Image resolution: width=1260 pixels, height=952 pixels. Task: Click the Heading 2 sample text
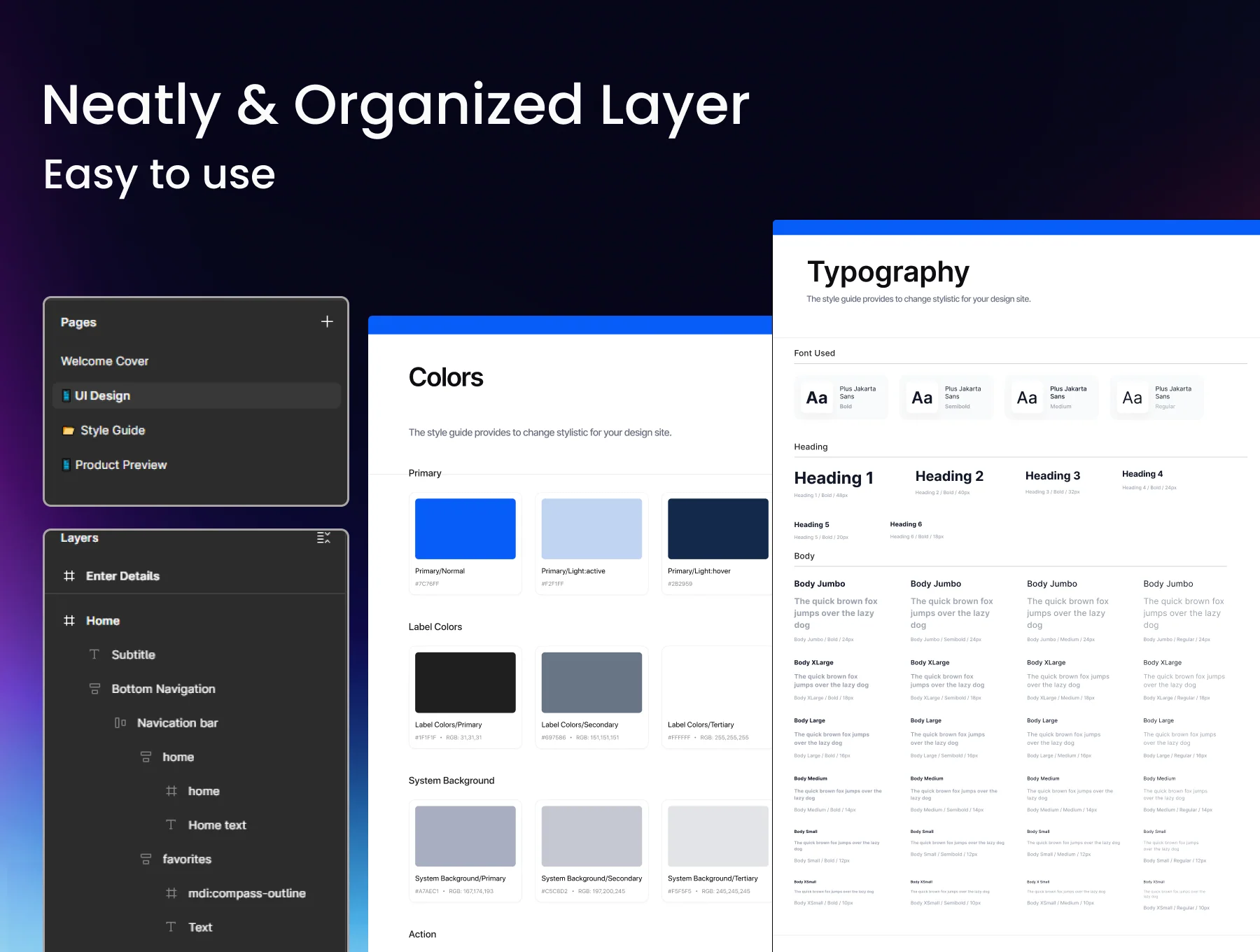[949, 476]
